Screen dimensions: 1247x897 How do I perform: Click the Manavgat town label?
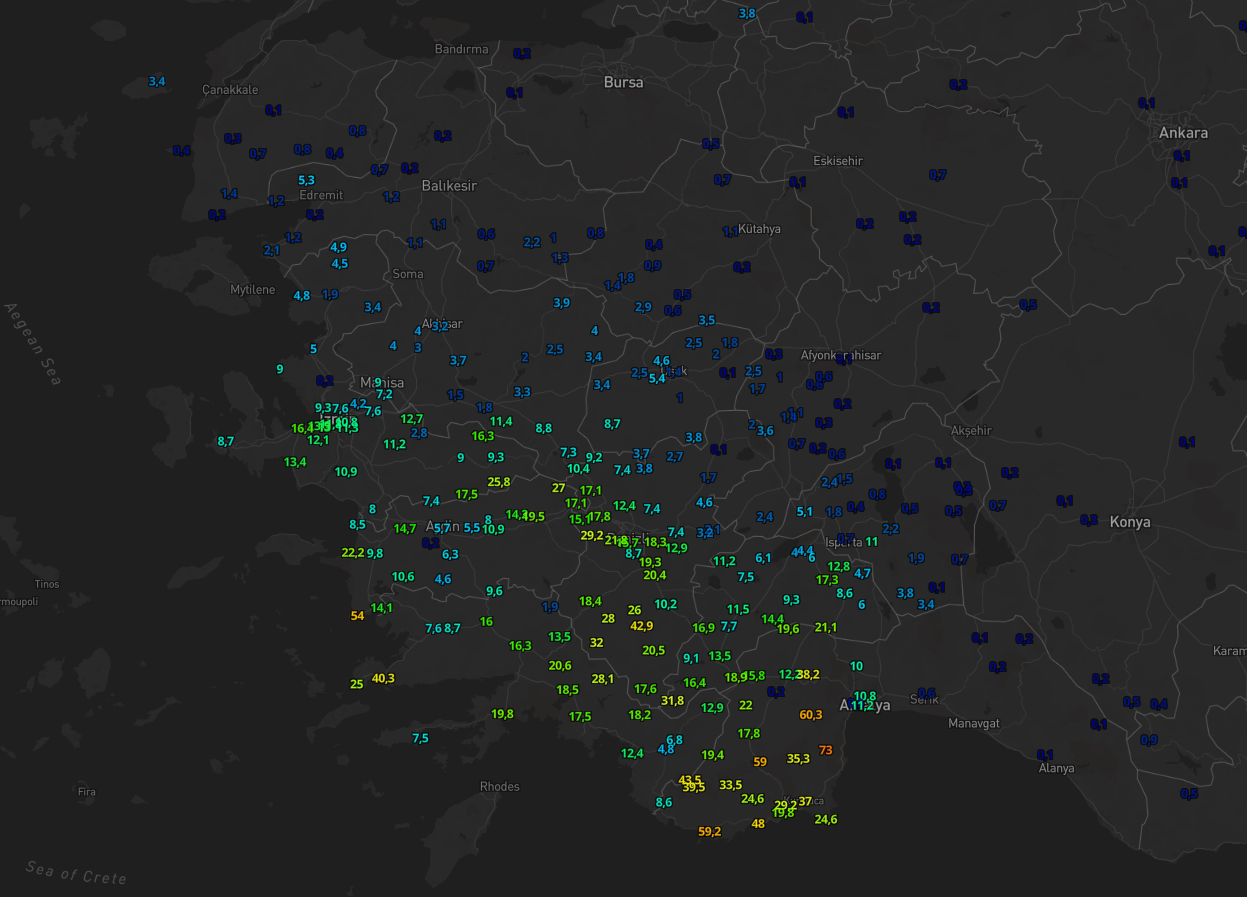click(973, 723)
